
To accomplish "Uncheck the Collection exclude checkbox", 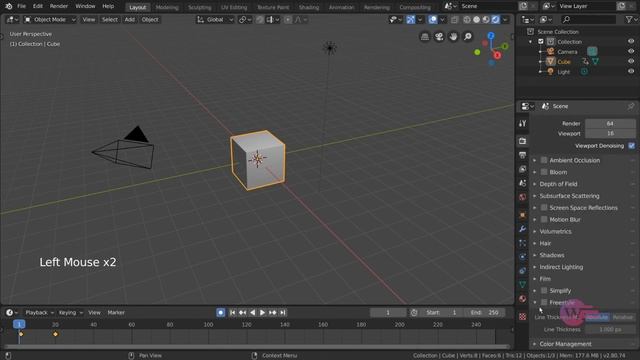I will pyautogui.click(x=541, y=42).
